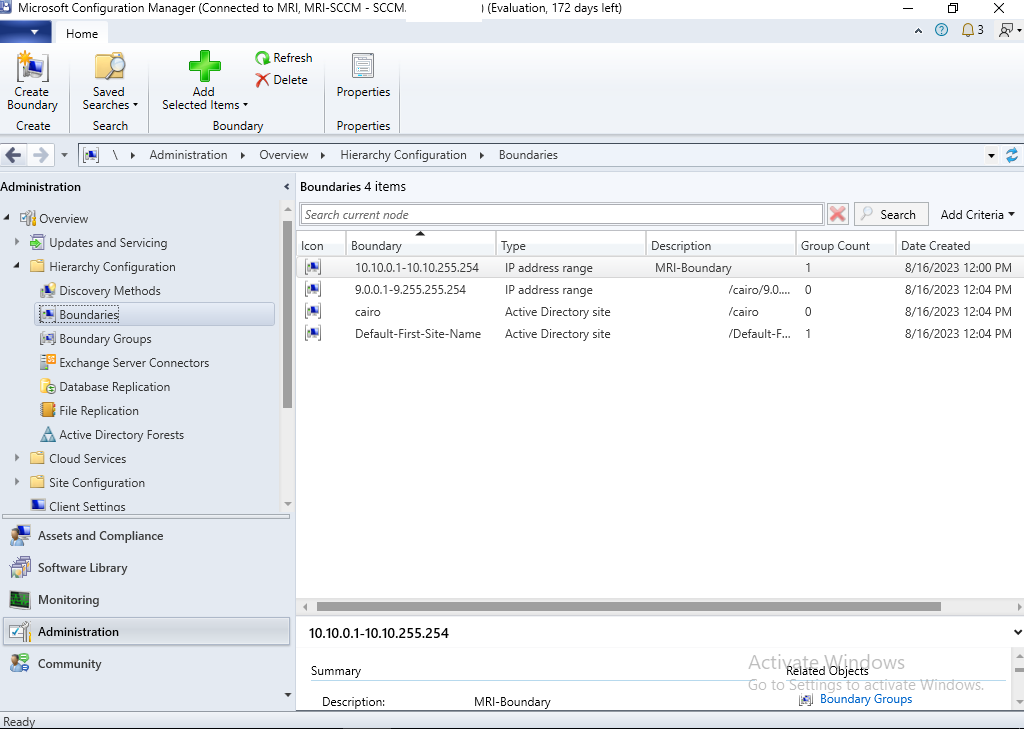Viewport: 1024px width, 729px height.
Task: Click the Search button
Action: 891,215
